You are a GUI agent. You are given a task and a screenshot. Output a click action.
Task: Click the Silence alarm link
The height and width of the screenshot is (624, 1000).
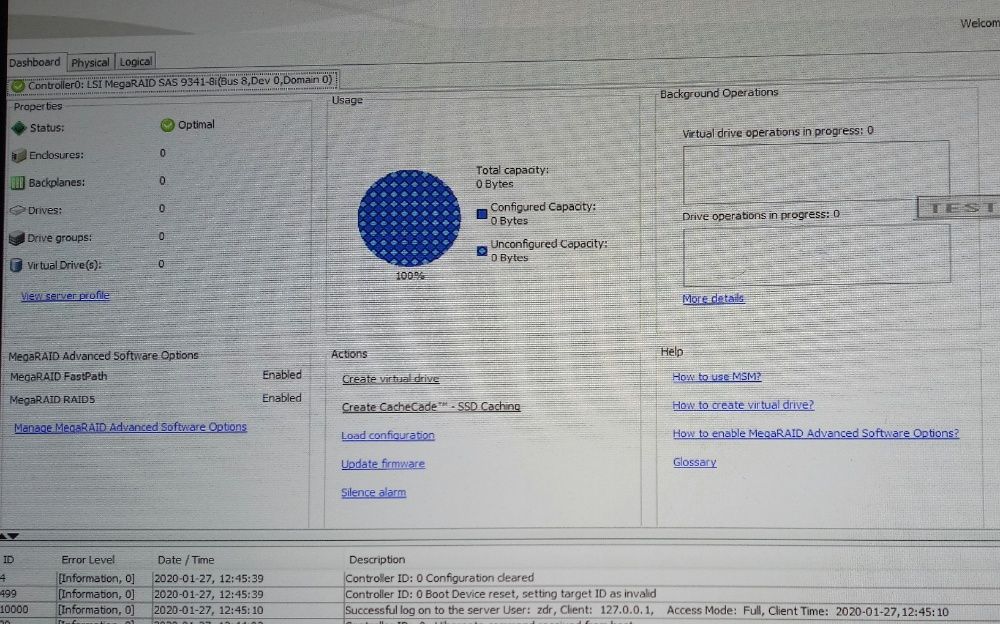(x=373, y=492)
